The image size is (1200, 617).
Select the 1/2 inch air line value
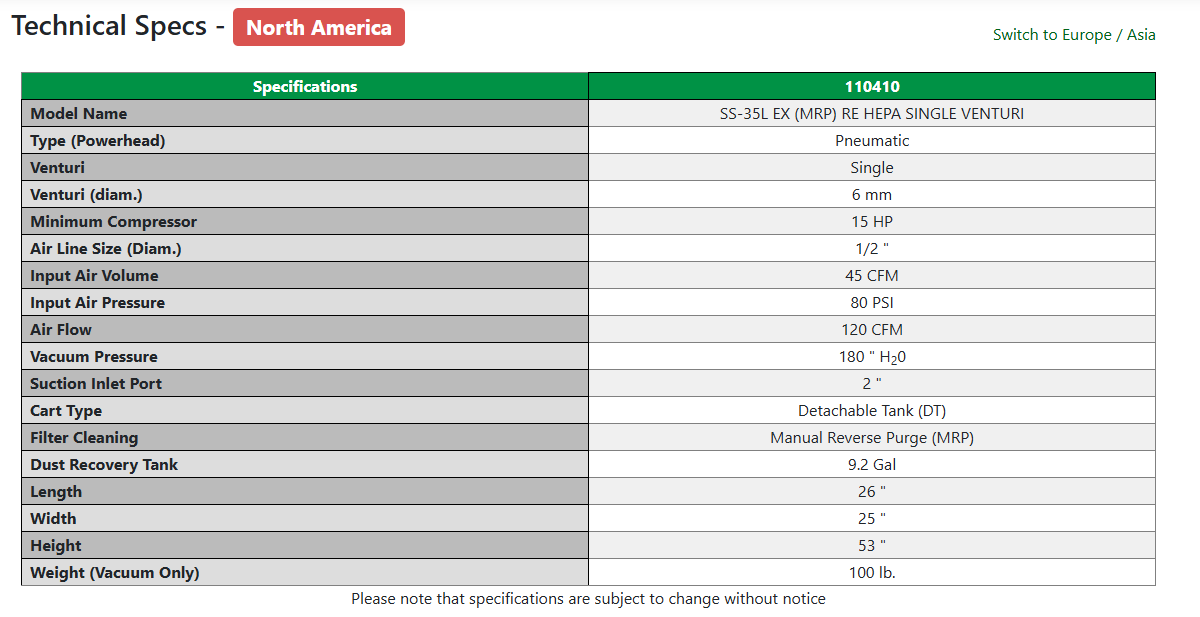tap(872, 249)
